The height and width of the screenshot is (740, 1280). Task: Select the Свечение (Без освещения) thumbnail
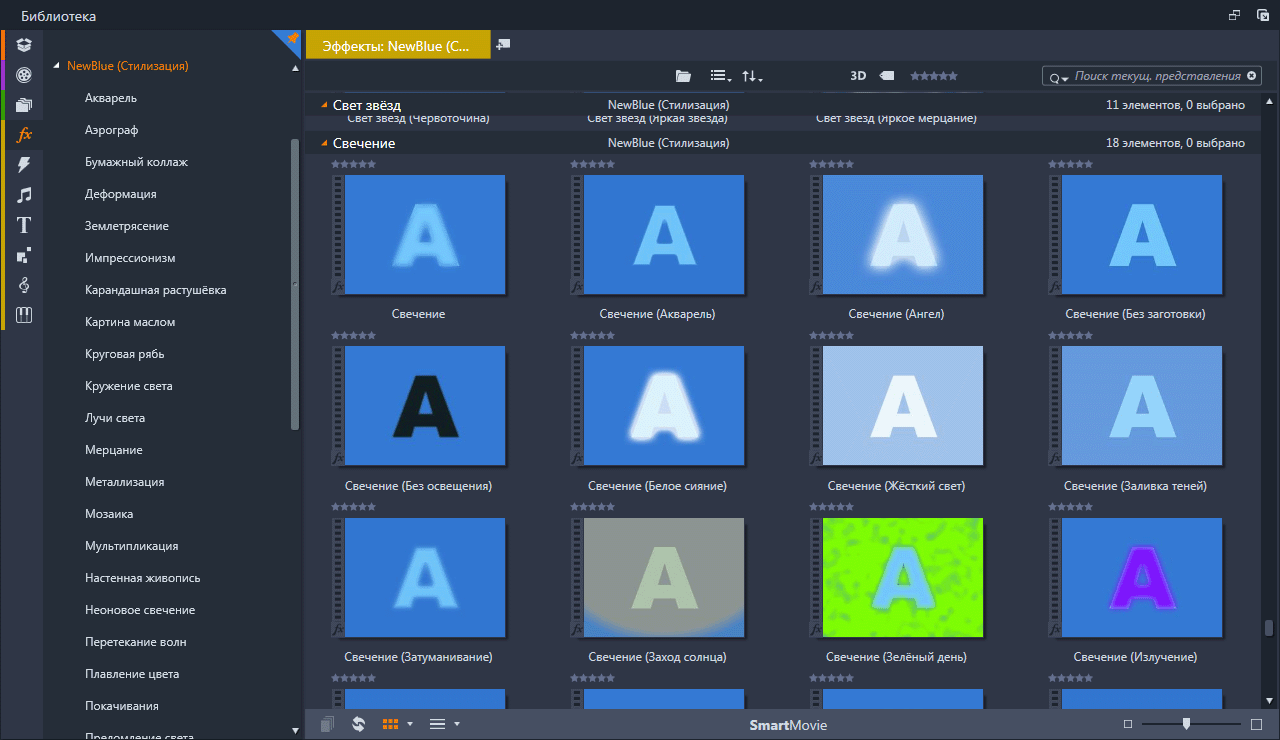coord(424,406)
